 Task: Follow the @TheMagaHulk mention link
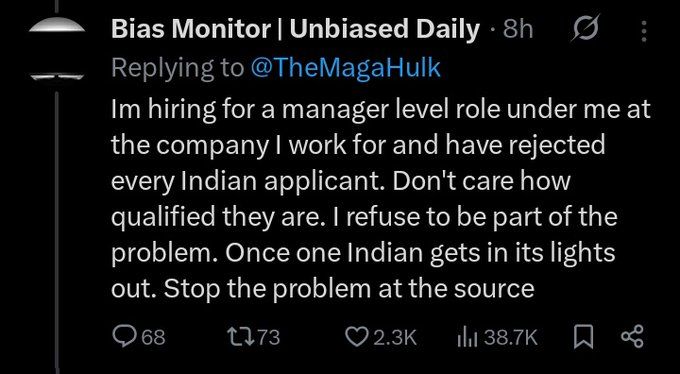point(346,68)
